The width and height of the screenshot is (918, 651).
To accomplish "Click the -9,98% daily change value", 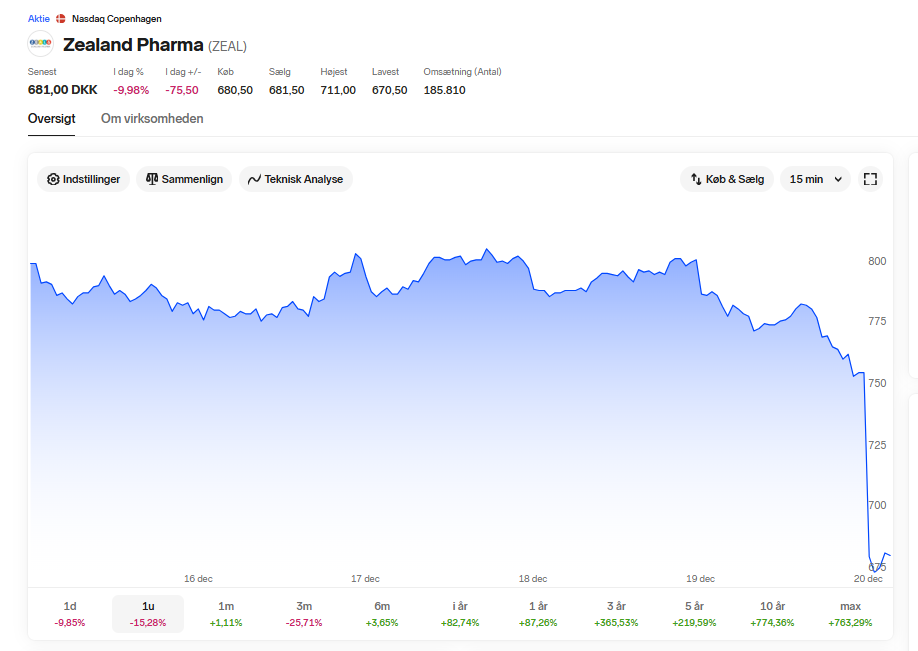I will click(131, 90).
